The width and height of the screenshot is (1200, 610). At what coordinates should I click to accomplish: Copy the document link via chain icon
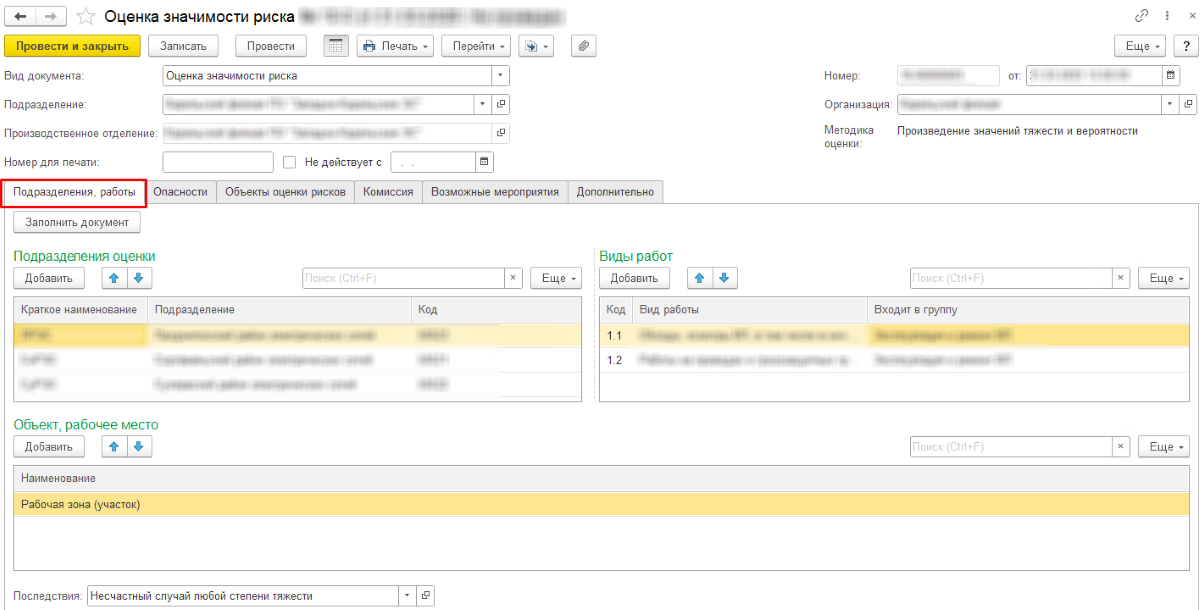pyautogui.click(x=1141, y=17)
